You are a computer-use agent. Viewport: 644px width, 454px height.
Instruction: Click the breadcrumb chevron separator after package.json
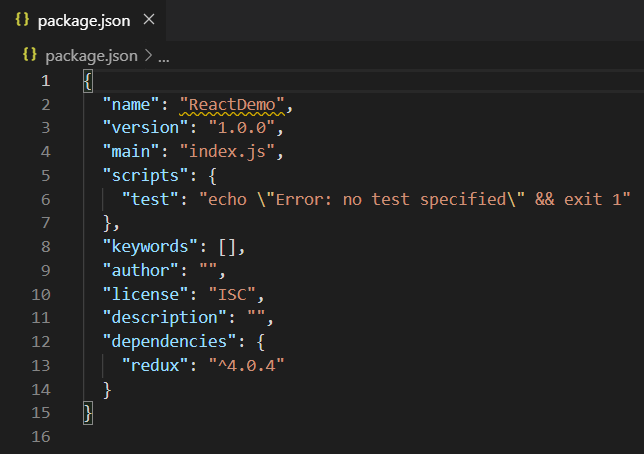click(x=149, y=57)
